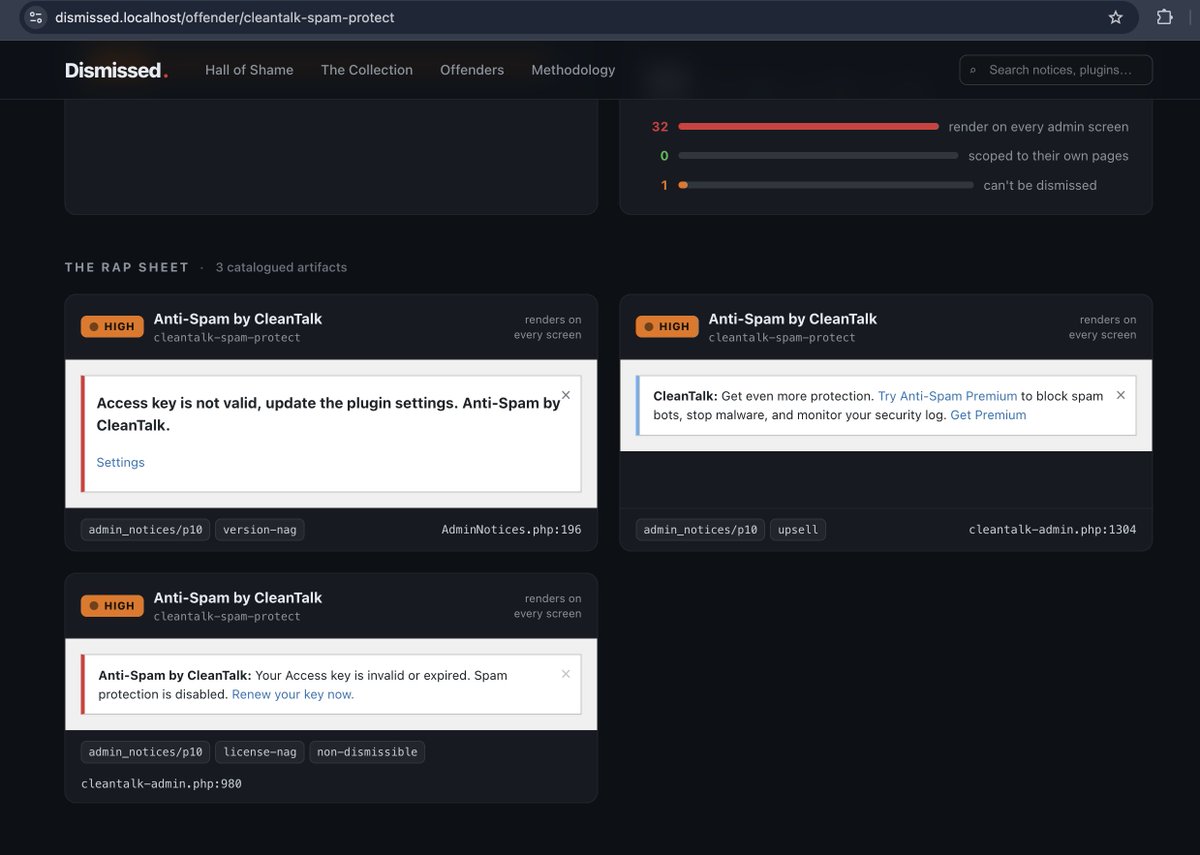Click the Try Anti-Spam Premium link

coord(947,396)
